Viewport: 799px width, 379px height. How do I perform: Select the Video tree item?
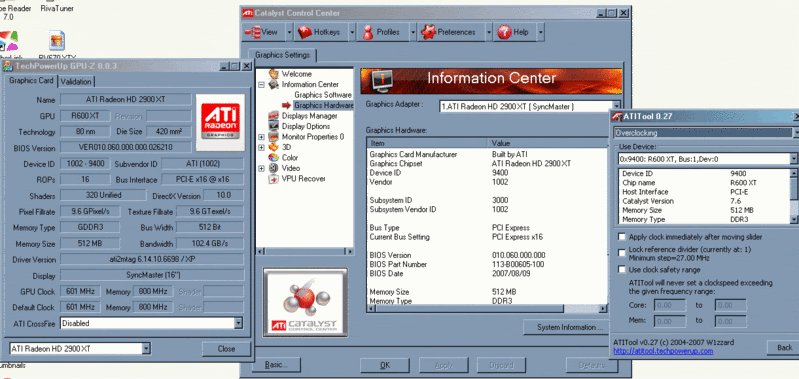coord(290,168)
